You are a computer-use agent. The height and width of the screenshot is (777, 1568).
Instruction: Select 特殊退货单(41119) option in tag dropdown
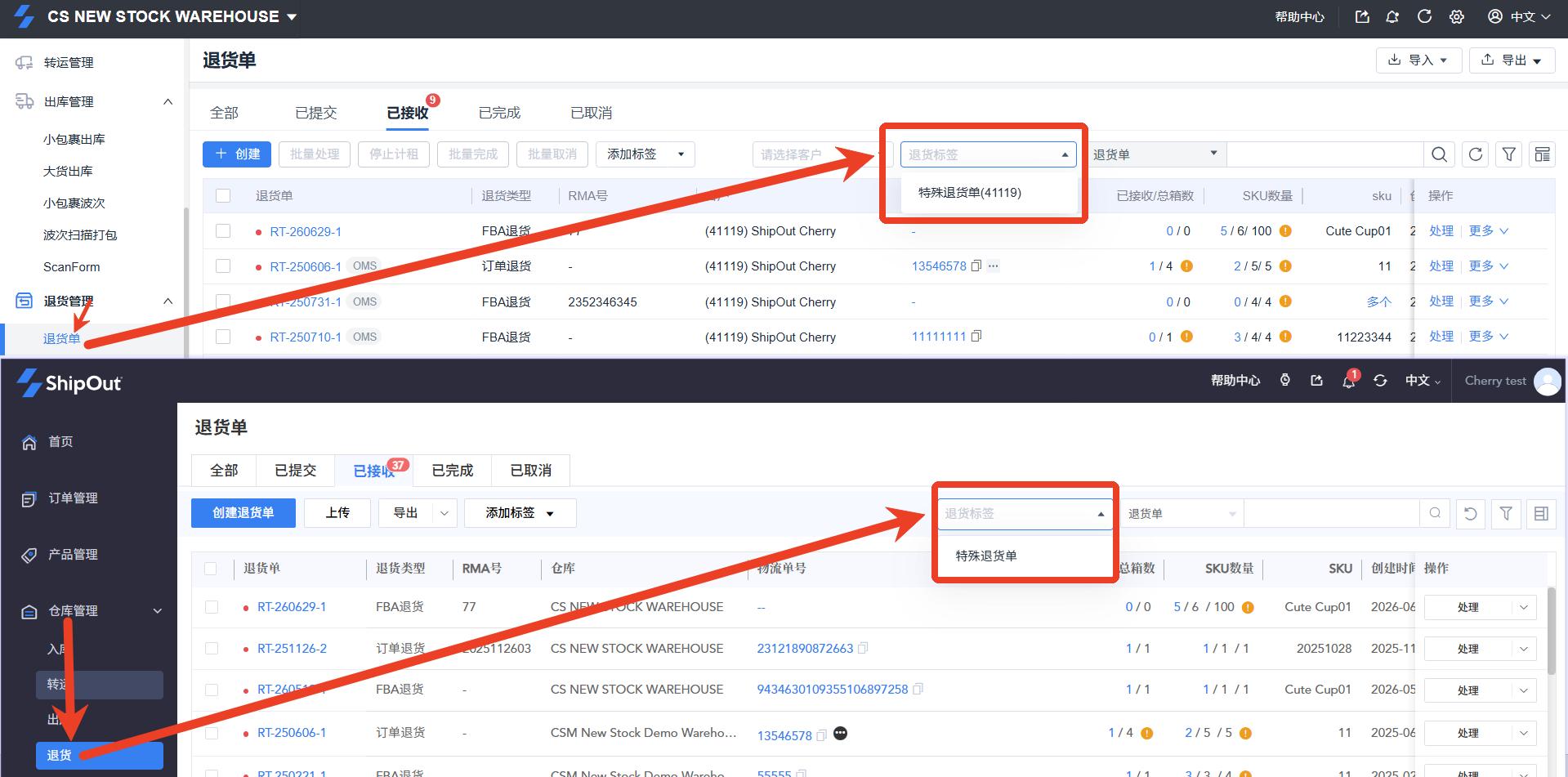tap(970, 193)
